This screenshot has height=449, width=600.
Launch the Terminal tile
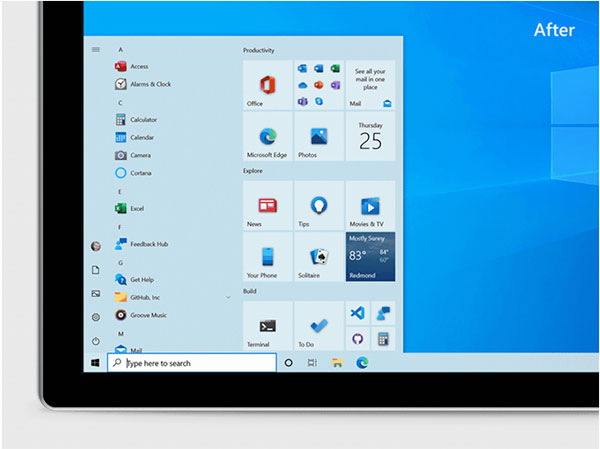click(267, 326)
